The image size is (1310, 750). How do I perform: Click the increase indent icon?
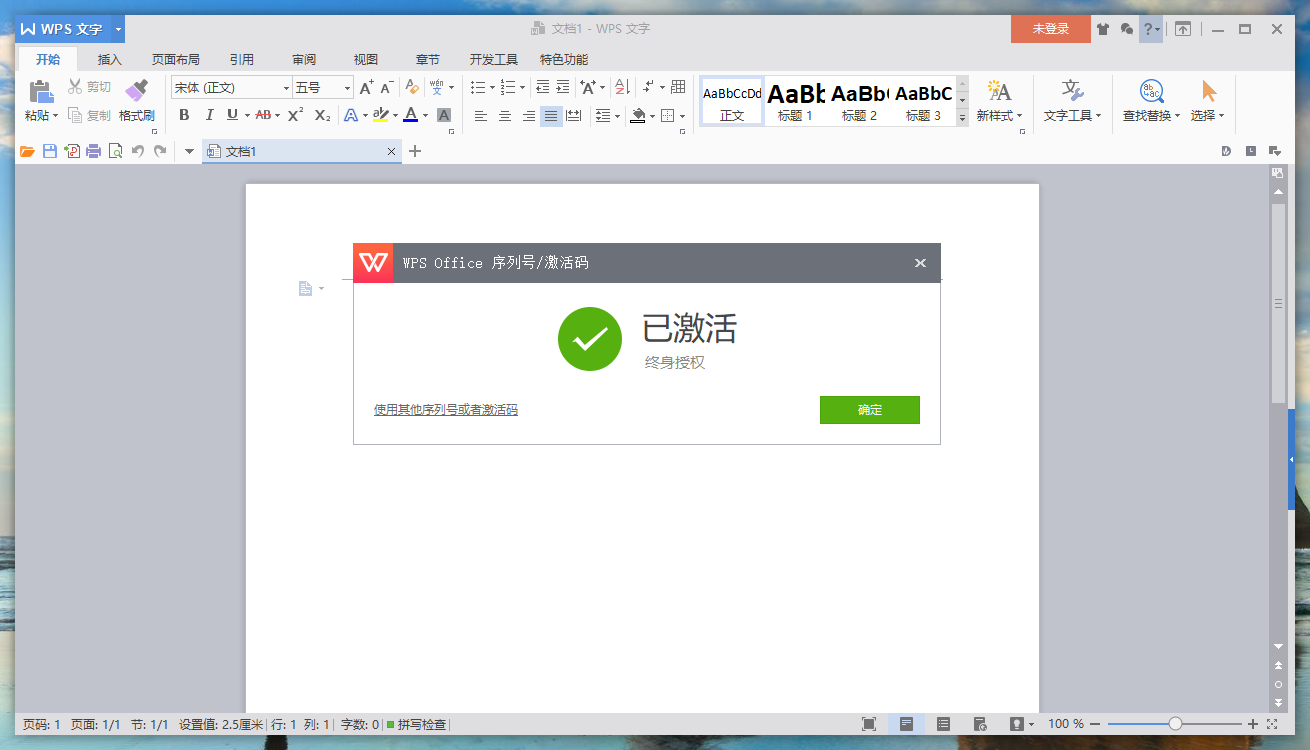coord(563,88)
